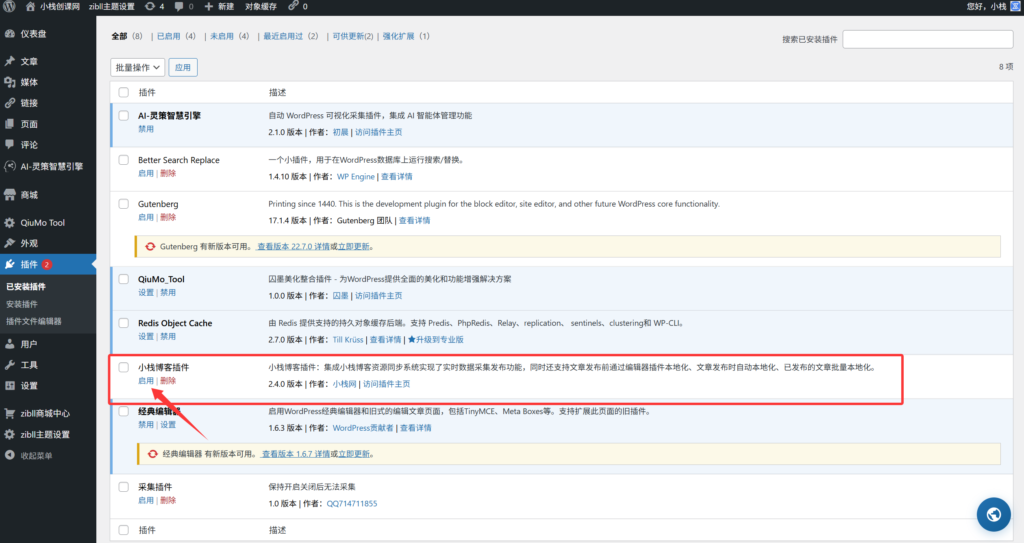Check the Better Search Replace checkbox

(x=123, y=160)
